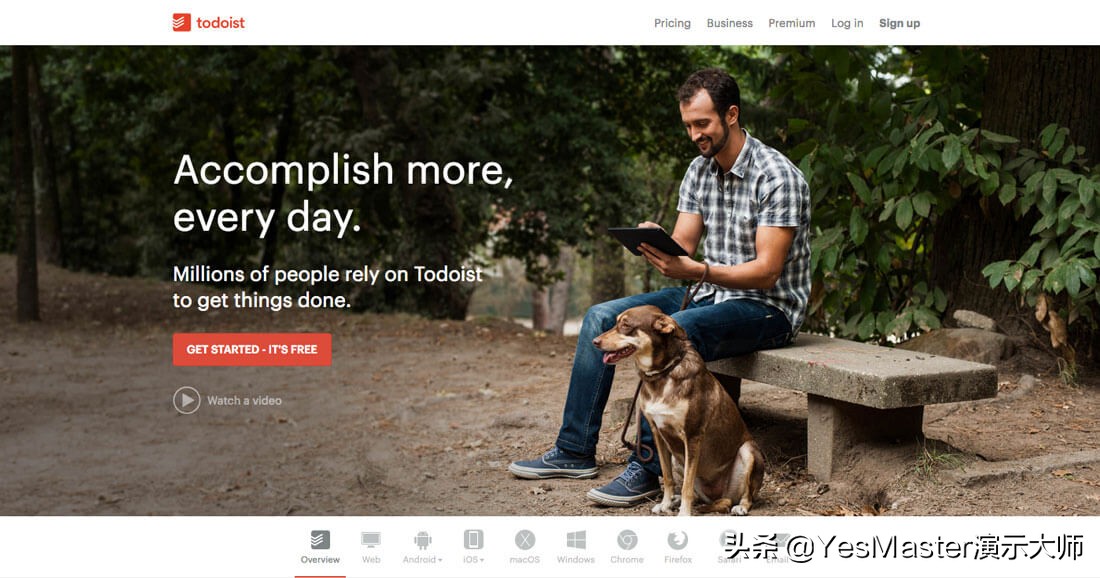Click the Safari extension icon
The width and height of the screenshot is (1100, 578).
729,539
